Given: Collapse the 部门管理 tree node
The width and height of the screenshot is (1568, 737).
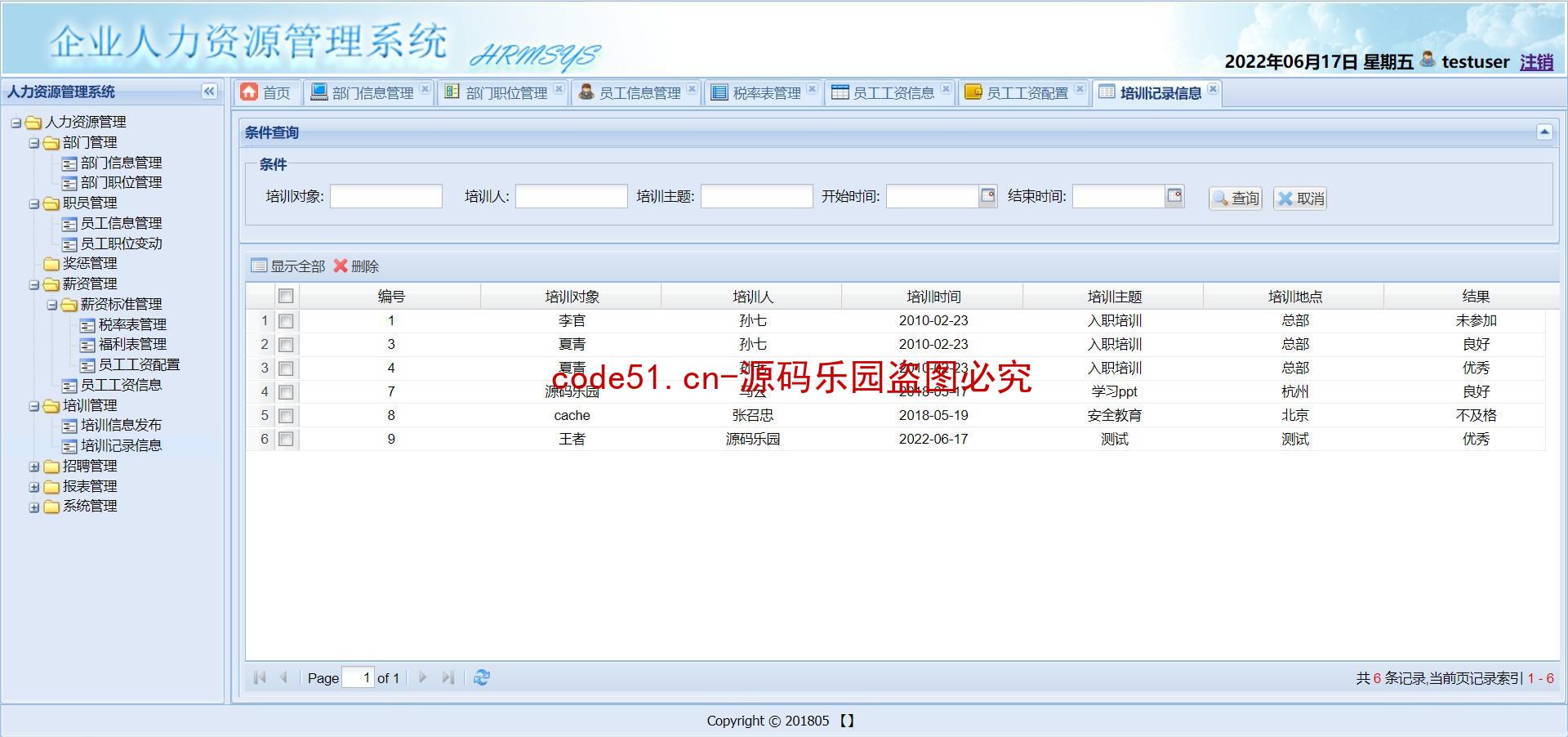Looking at the screenshot, I should click(x=34, y=143).
